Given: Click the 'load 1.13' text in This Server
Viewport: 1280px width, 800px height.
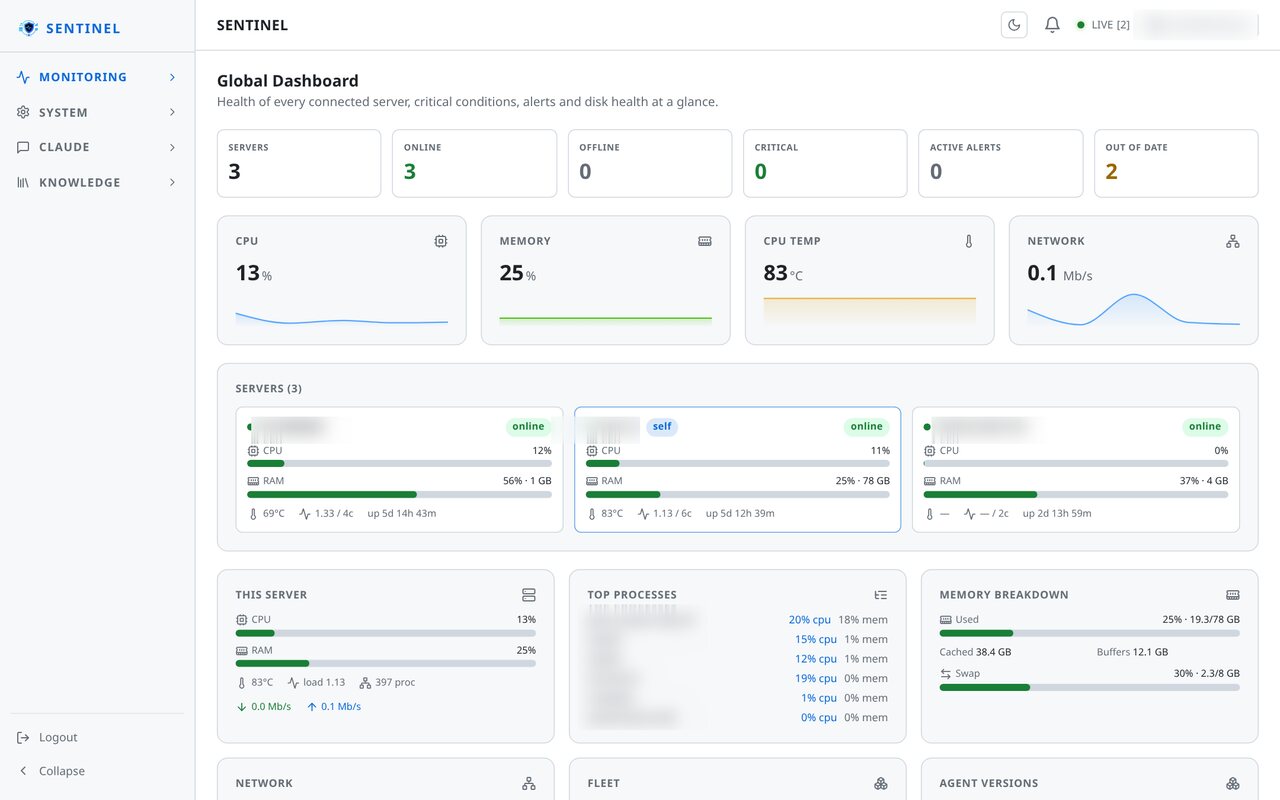Looking at the screenshot, I should (x=324, y=683).
